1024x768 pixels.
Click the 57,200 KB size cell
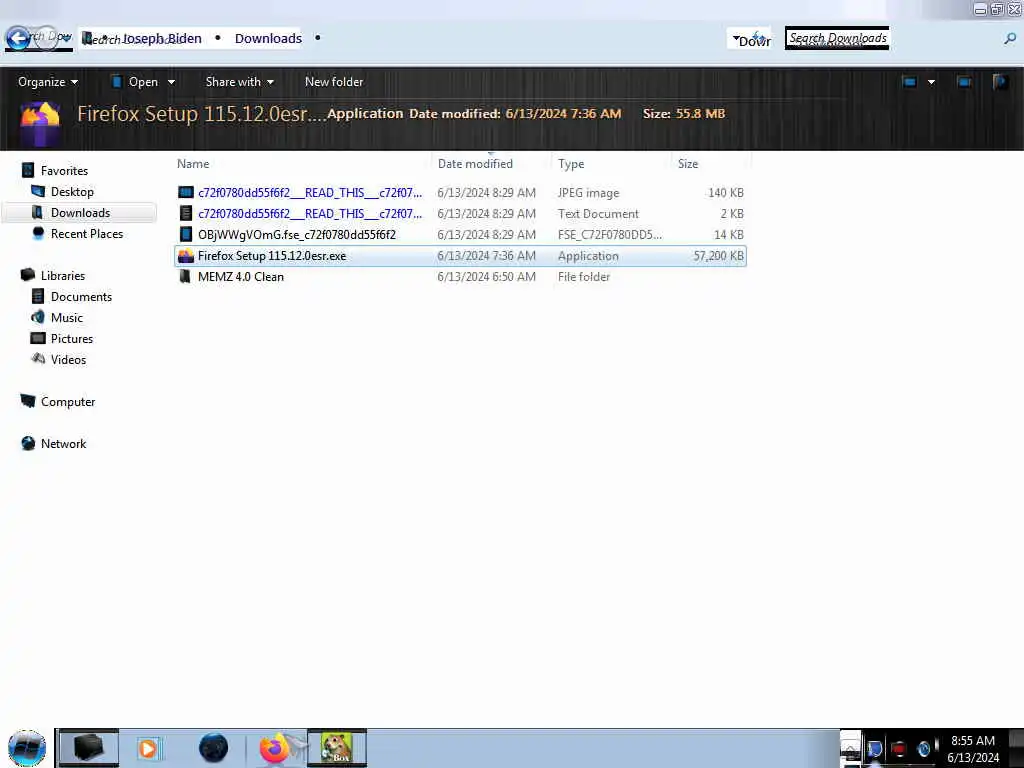pyautogui.click(x=718, y=255)
